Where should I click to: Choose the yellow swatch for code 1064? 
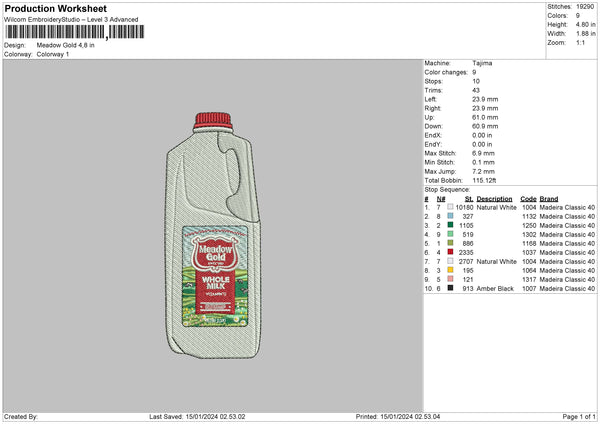(450, 270)
